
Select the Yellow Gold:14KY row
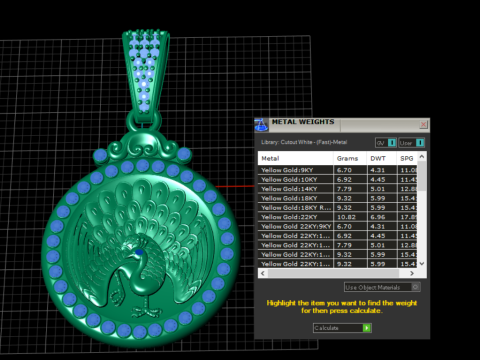click(337, 189)
